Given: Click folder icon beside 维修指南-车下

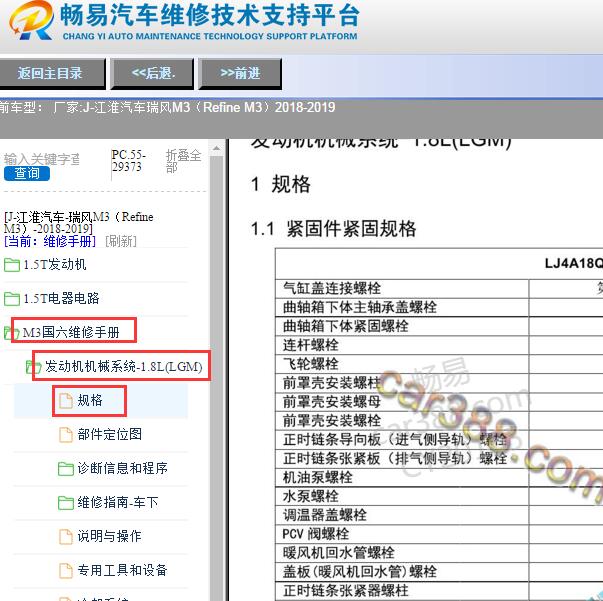Looking at the screenshot, I should [66, 503].
